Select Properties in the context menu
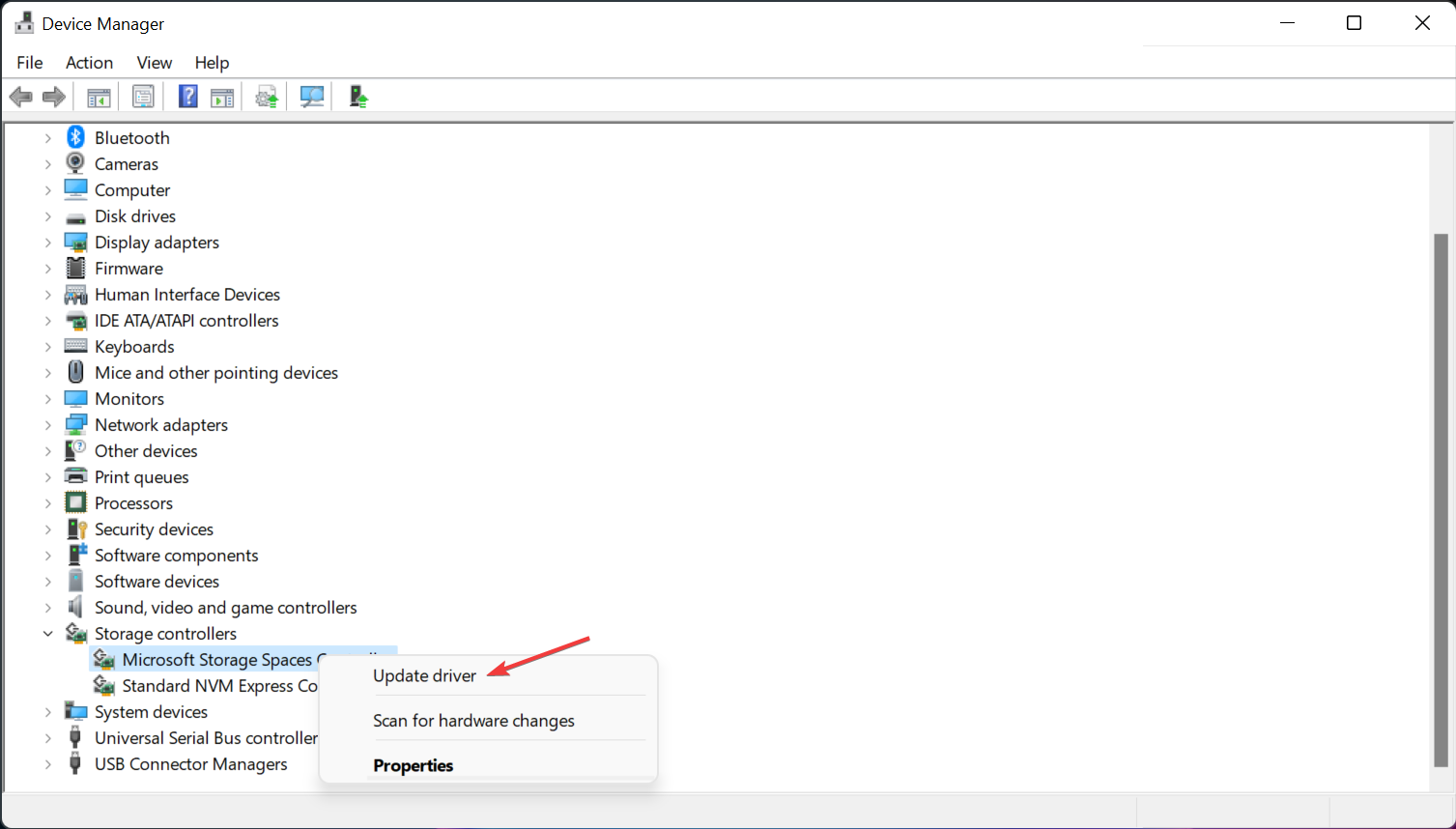 [413, 764]
